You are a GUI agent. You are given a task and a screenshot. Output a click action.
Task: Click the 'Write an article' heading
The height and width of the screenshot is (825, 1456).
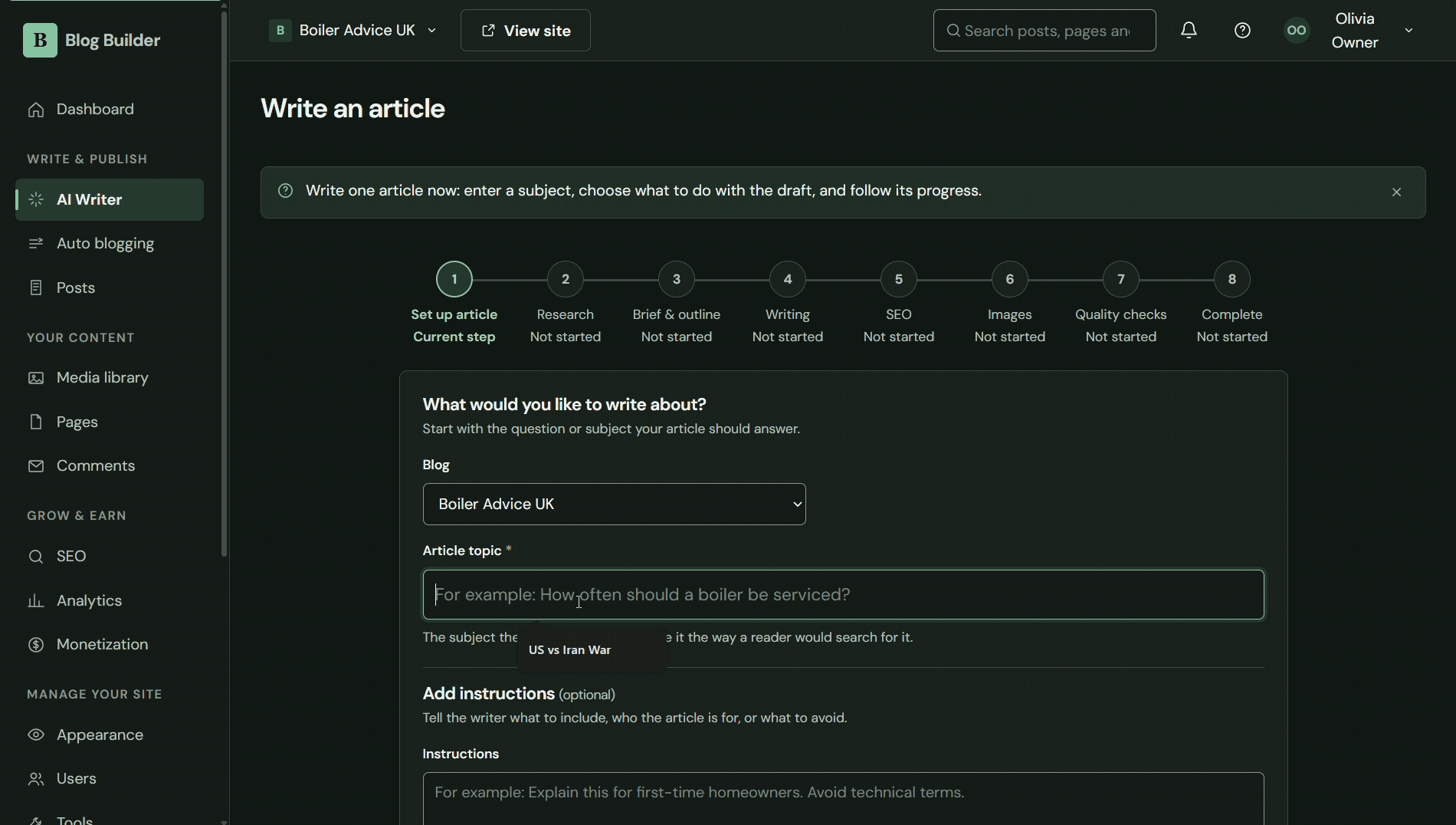pos(353,109)
